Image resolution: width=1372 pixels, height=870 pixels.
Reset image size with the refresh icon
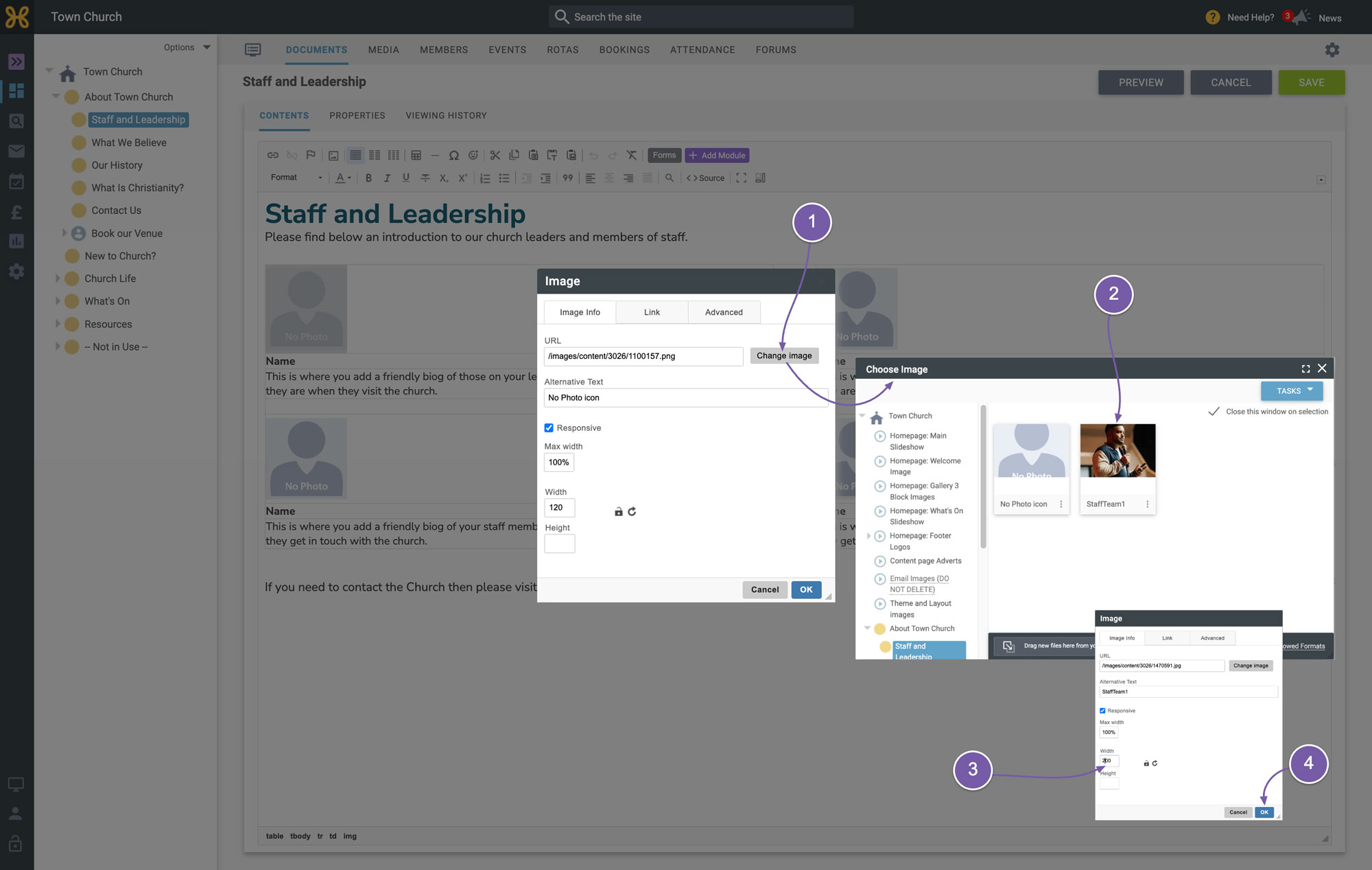point(632,511)
